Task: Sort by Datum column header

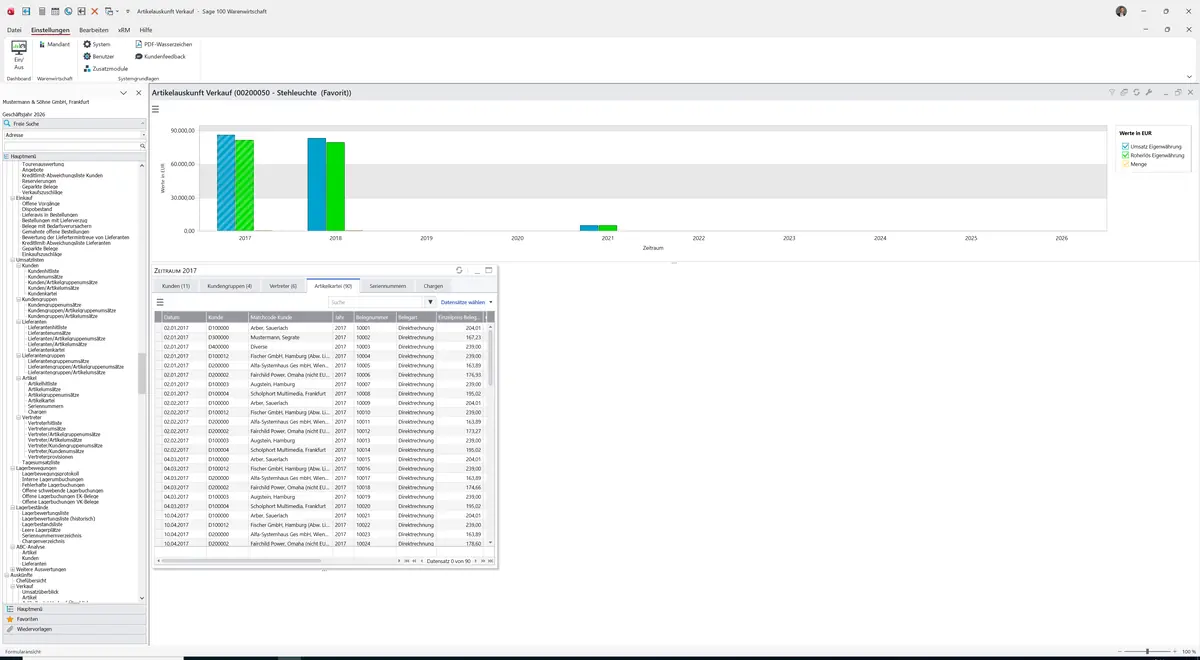Action: 183,316
